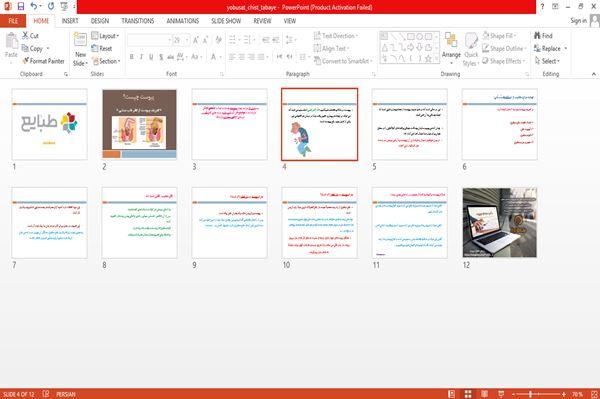Screen dimensions: 600x399
Task: Click the Format Painter button
Action: coord(43,61)
